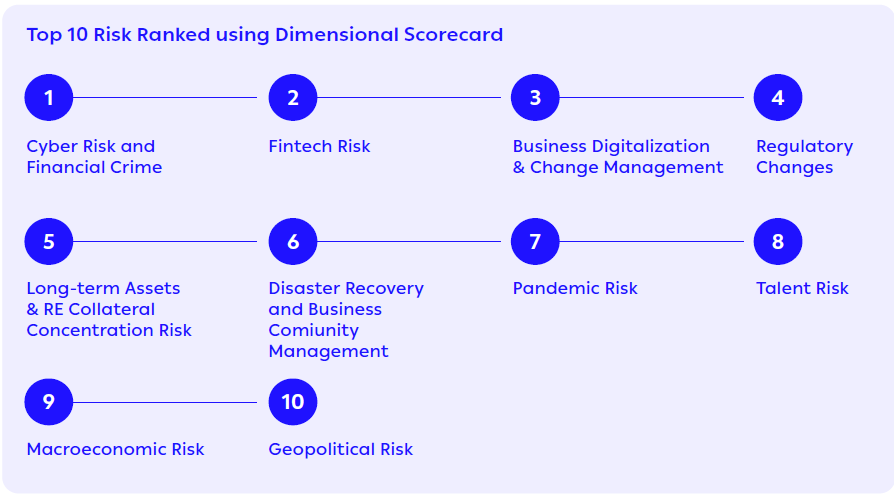Image resolution: width=894 pixels, height=497 pixels.
Task: Select the number 5 circle
Action: 49,241
